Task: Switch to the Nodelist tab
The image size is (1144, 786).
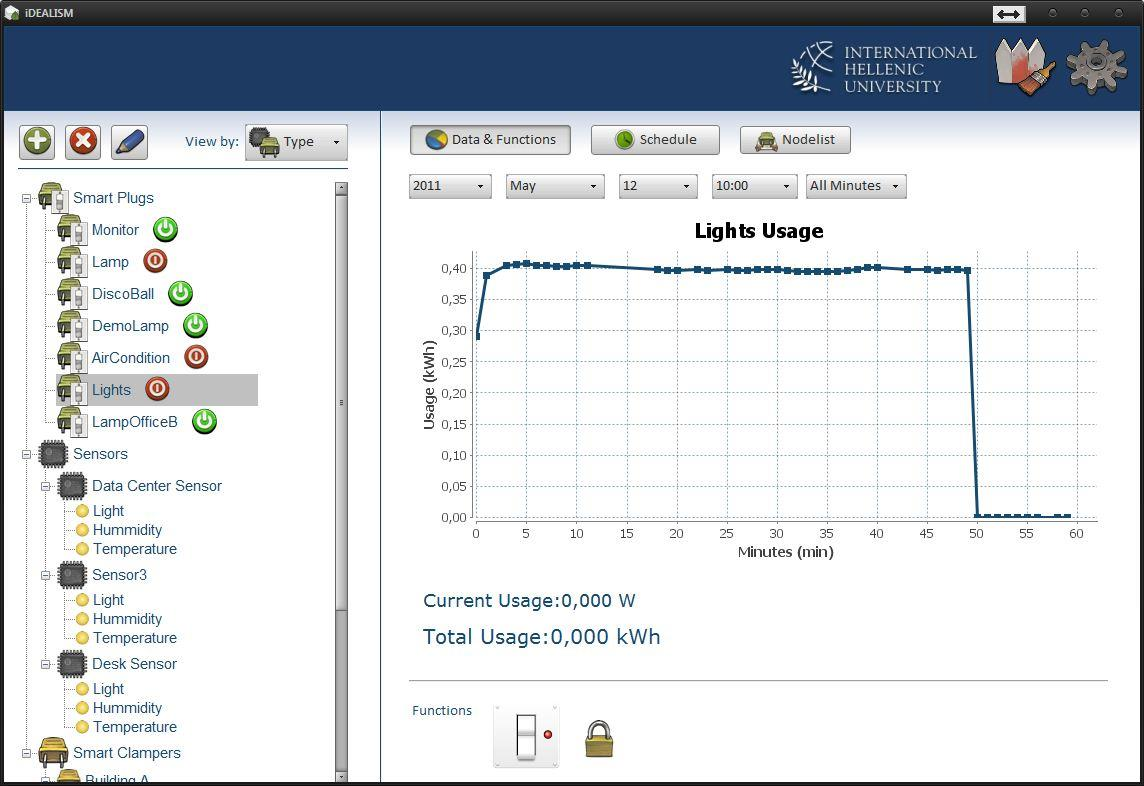Action: [x=795, y=139]
